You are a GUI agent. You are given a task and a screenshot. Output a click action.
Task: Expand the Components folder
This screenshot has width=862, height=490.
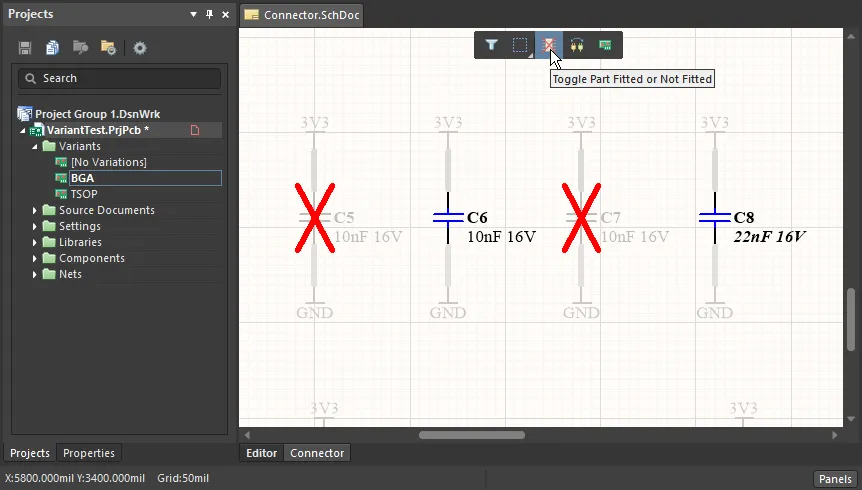pos(35,258)
